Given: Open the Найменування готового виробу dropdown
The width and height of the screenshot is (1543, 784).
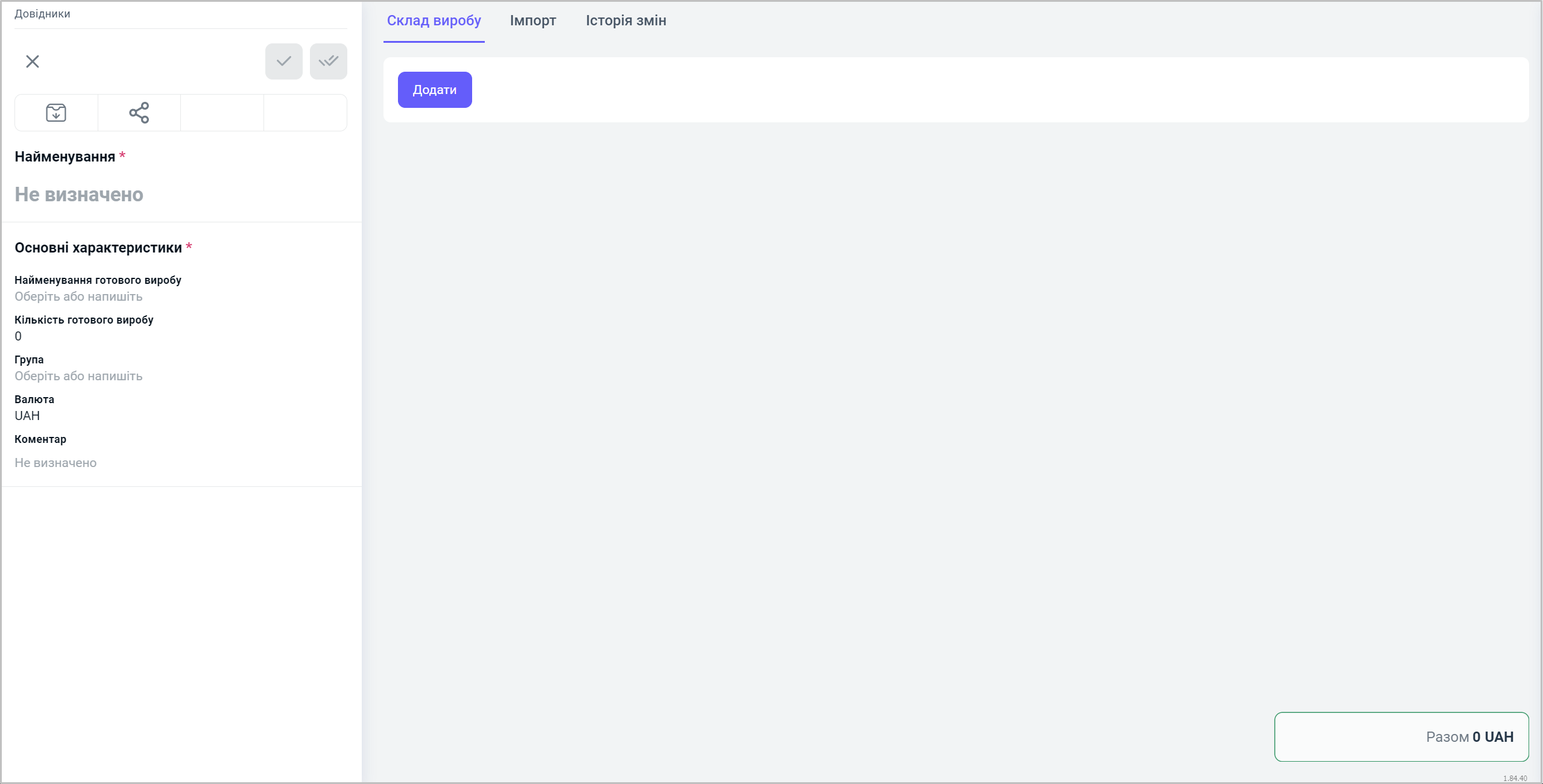Looking at the screenshot, I should [78, 296].
